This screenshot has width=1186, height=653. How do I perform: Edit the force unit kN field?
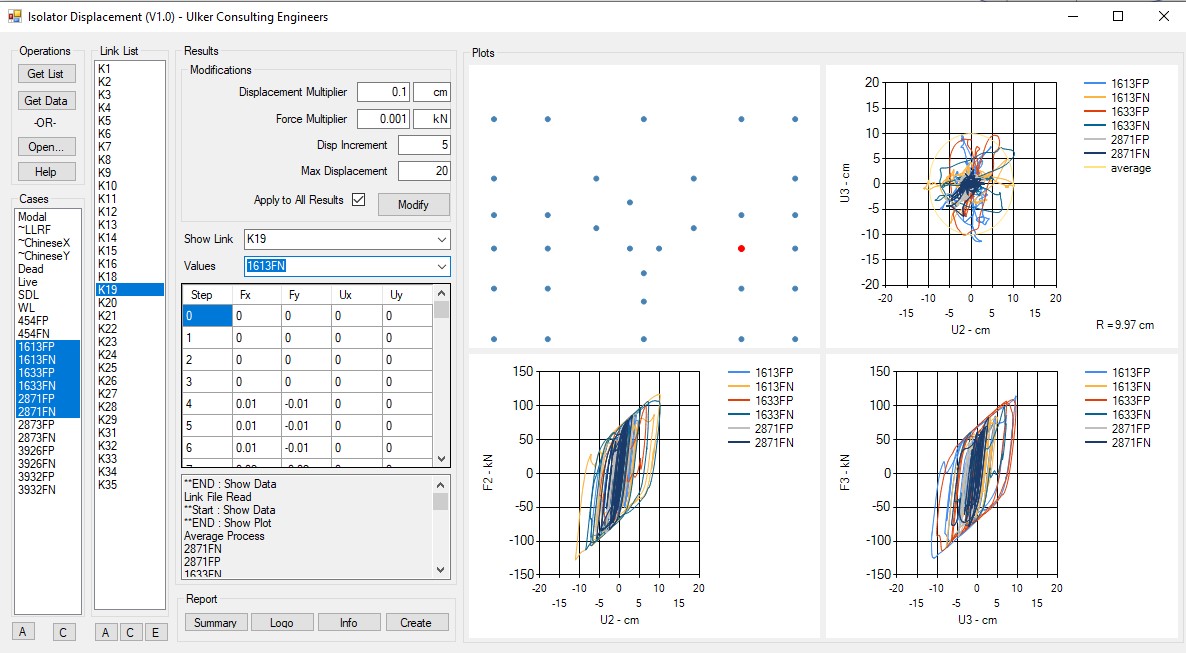pyautogui.click(x=432, y=119)
